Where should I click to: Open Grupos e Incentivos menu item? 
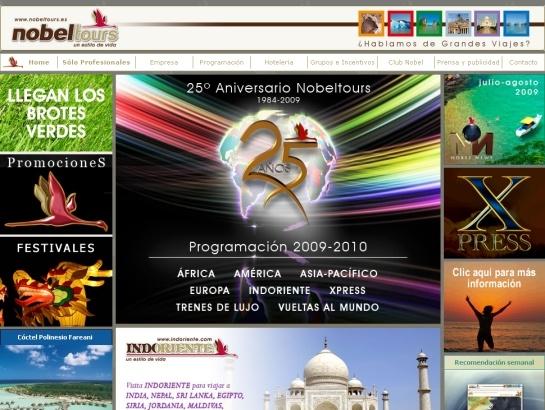[342, 63]
